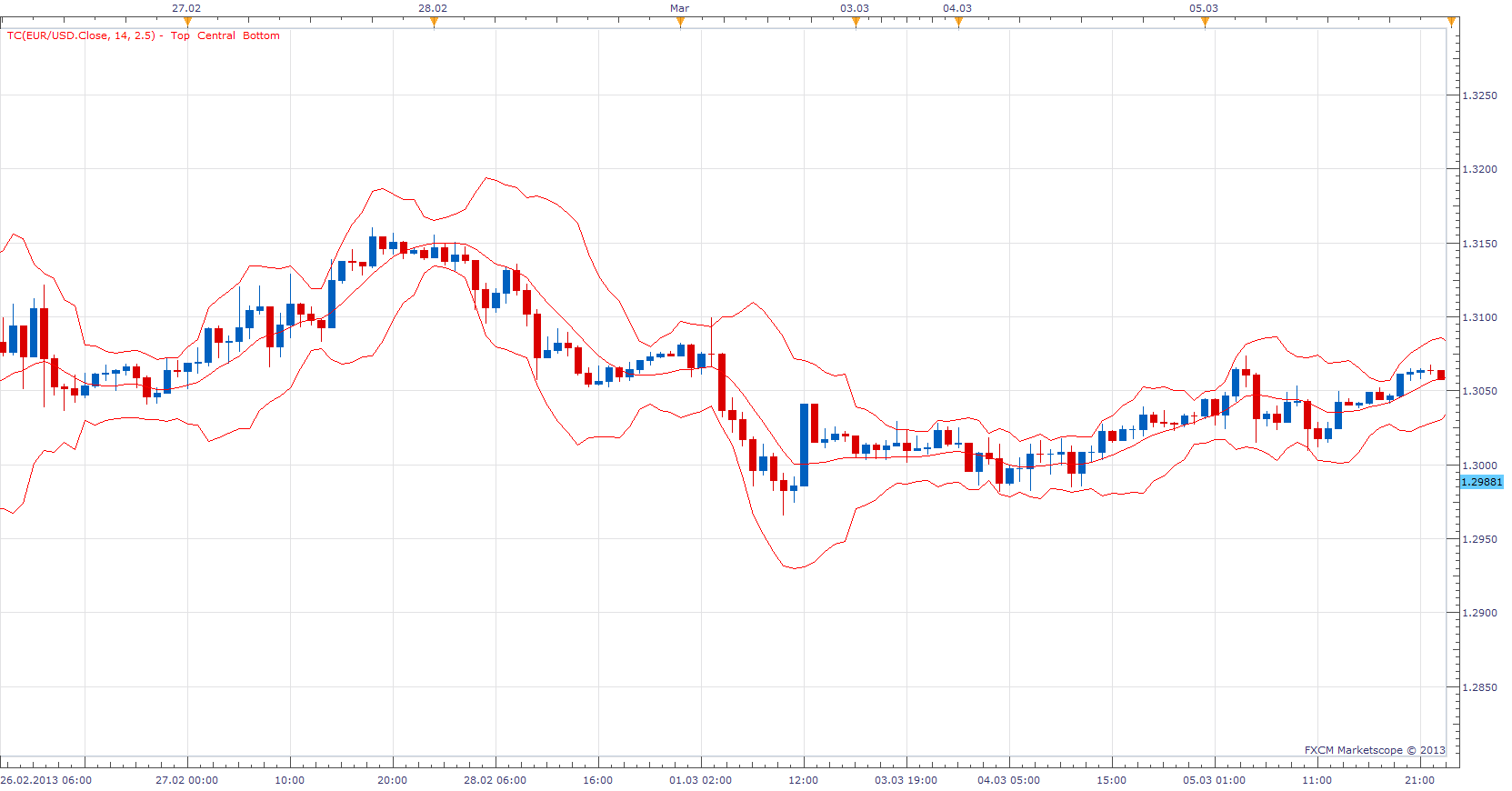The height and width of the screenshot is (791, 1512).
Task: Click the 05.03 day marker triangle
Action: coord(1205,22)
